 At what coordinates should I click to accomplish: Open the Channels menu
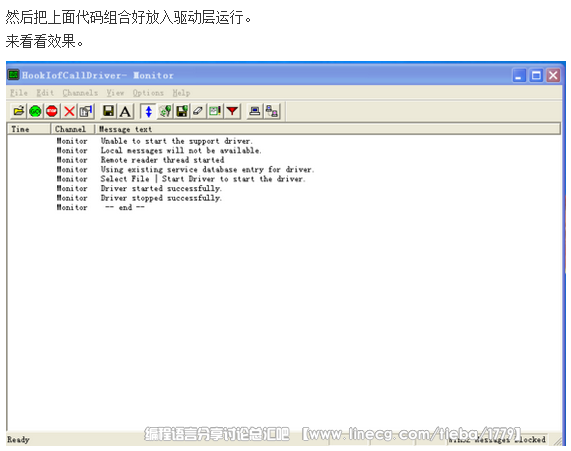[80, 93]
